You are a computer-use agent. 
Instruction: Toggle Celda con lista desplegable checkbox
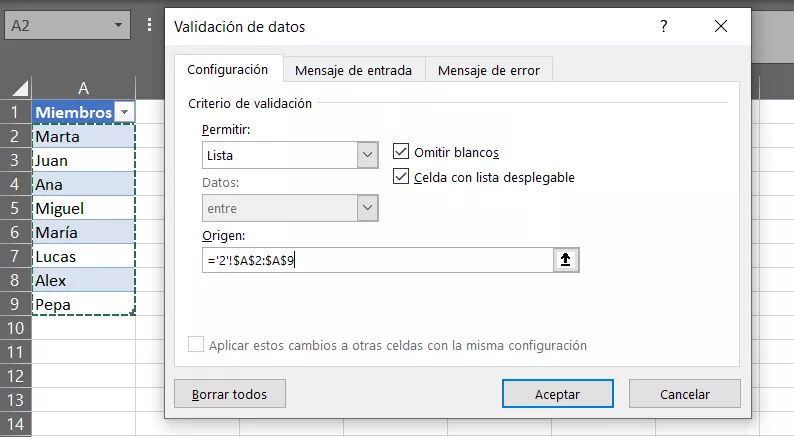pyautogui.click(x=401, y=176)
